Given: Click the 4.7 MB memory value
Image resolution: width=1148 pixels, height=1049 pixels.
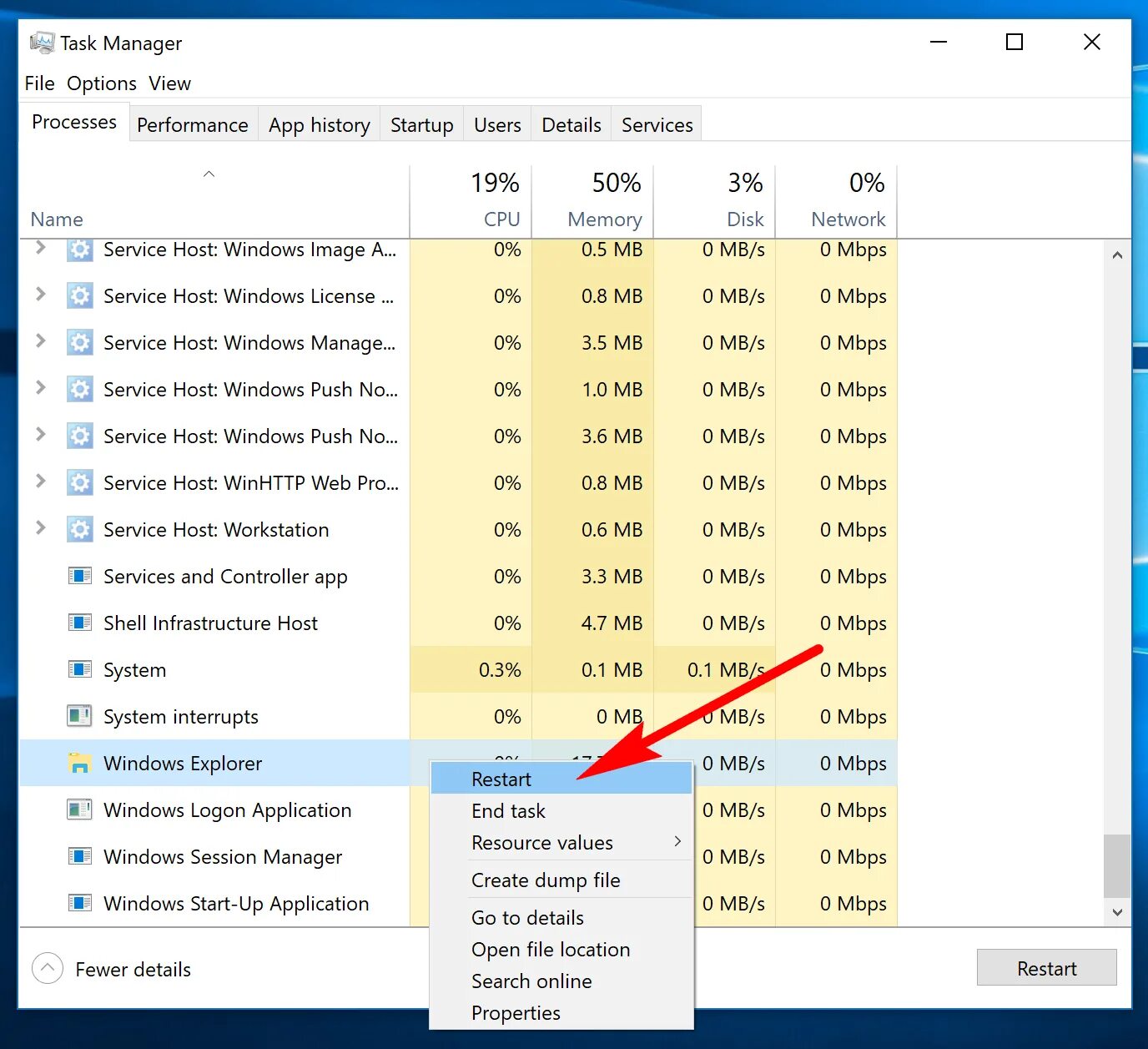Looking at the screenshot, I should coord(612,623).
